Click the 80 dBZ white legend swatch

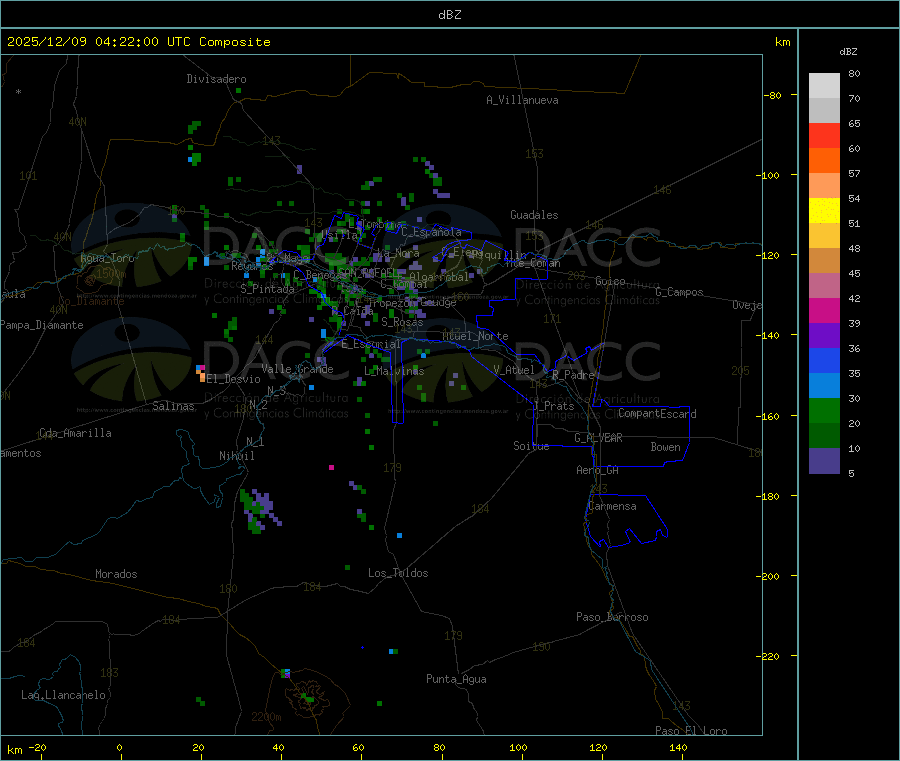(x=824, y=86)
